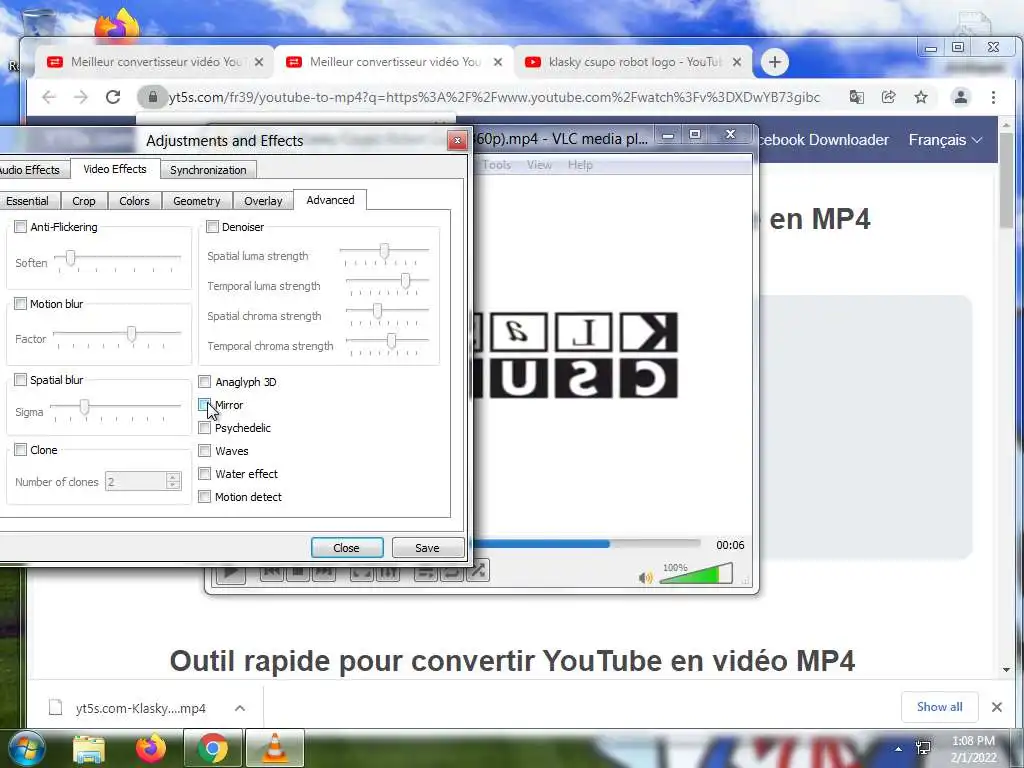Open downloaded yt5s.com-Klasky mp4 file

(x=140, y=708)
